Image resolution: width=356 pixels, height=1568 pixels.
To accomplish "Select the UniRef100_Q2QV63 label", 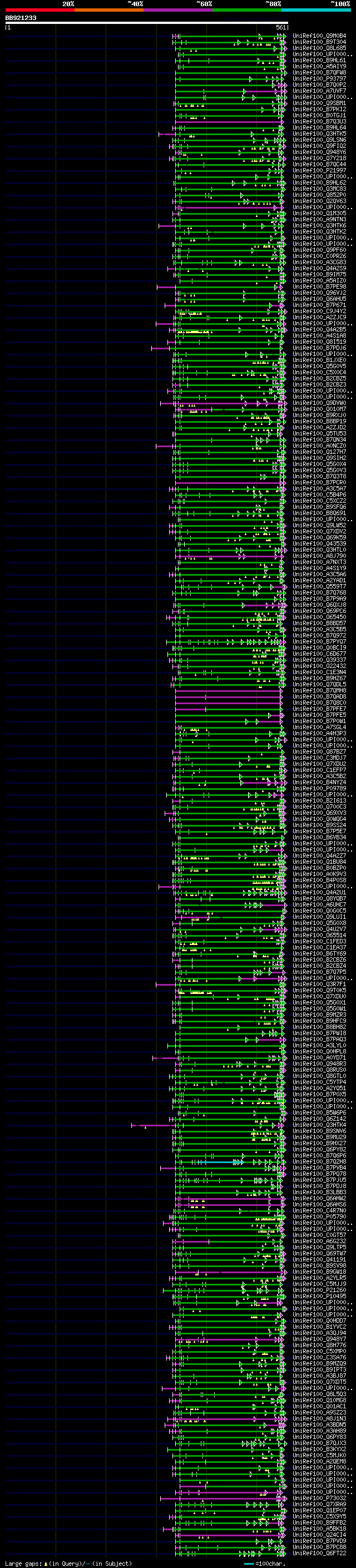I will 319,201.
